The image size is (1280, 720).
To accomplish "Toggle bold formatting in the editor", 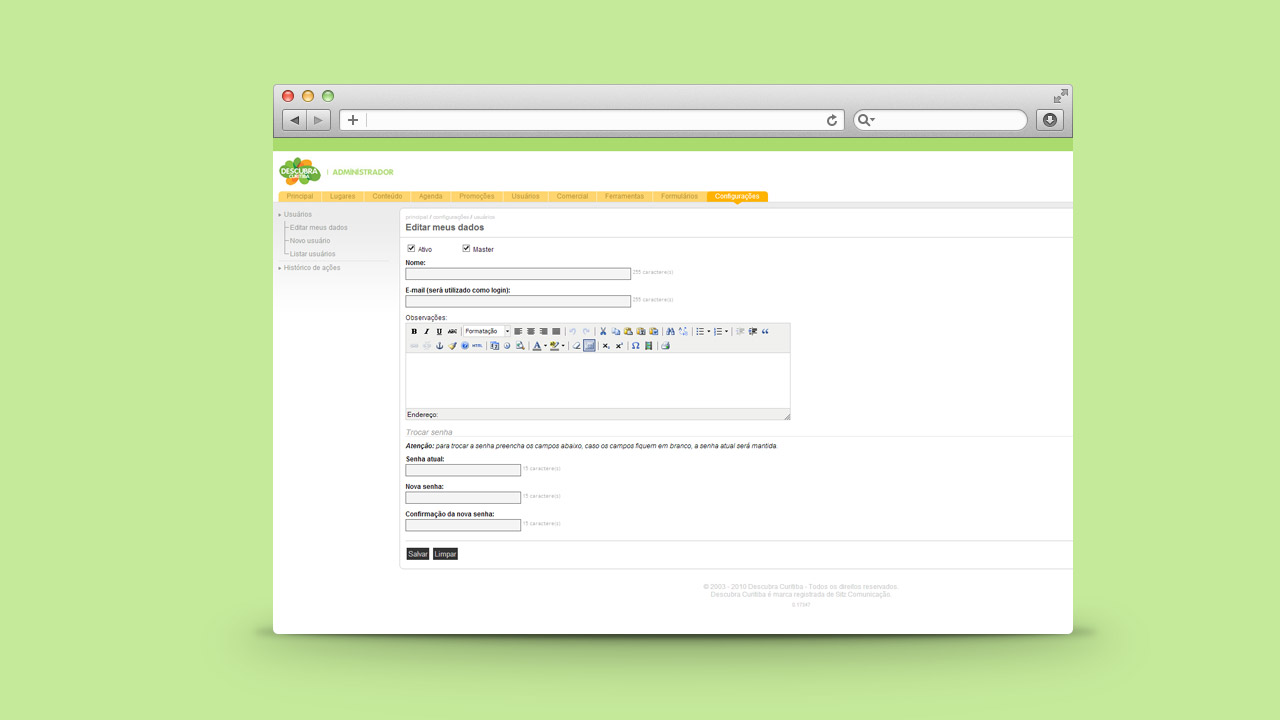I will point(414,331).
